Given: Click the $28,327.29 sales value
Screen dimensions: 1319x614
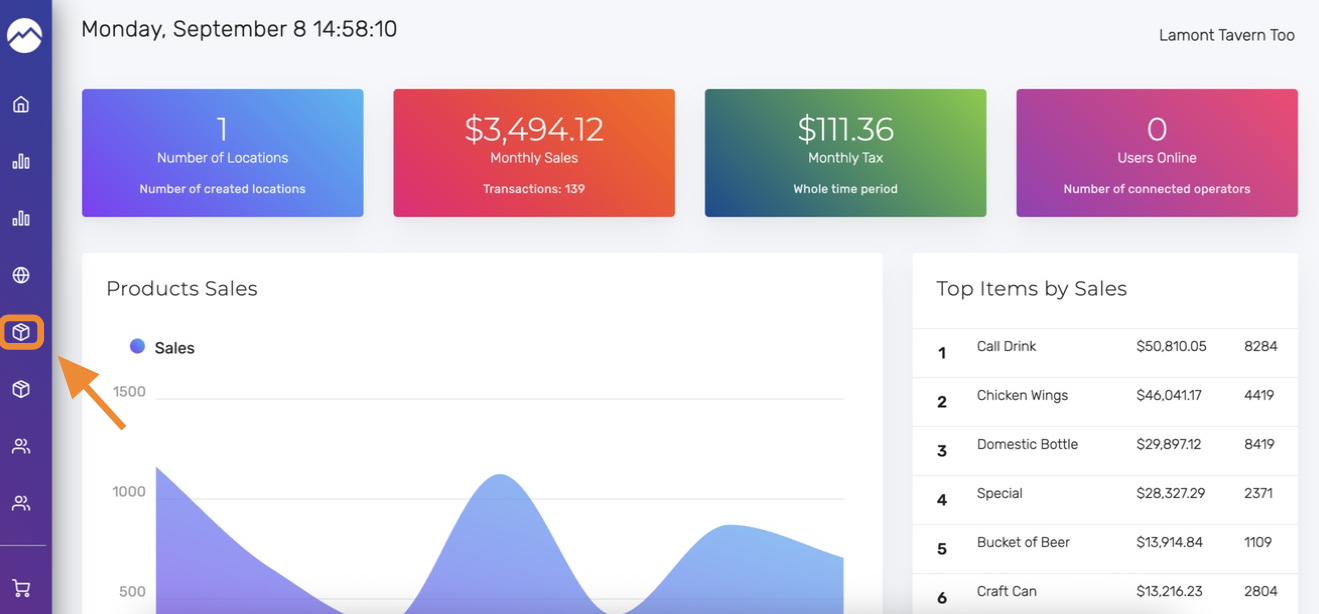Looking at the screenshot, I should click(x=1172, y=493).
